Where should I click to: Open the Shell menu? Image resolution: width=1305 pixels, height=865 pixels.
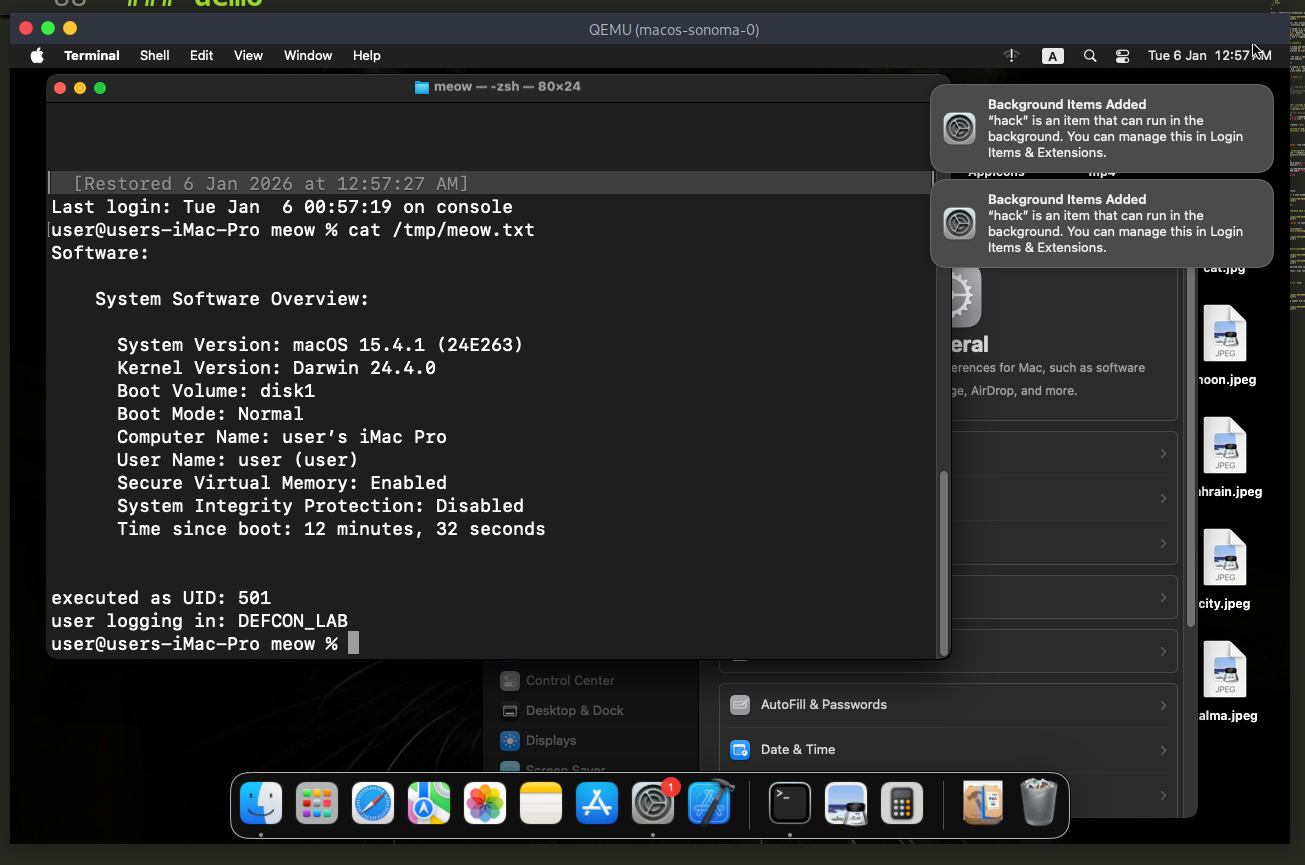point(154,56)
